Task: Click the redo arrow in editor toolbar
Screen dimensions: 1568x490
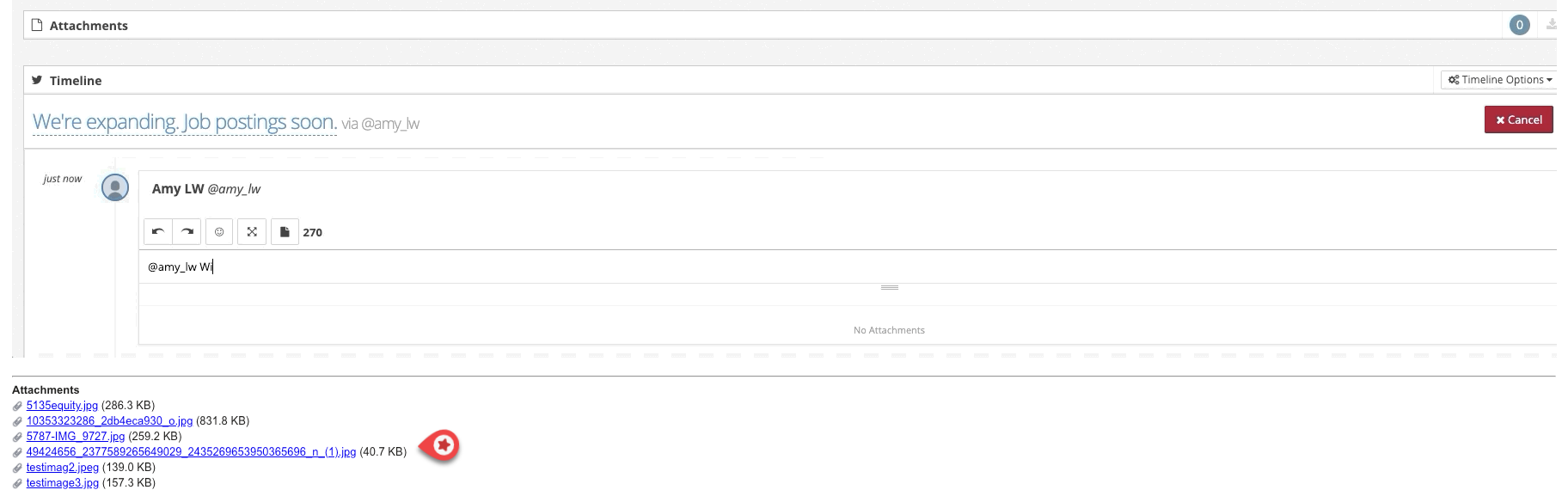Action: pyautogui.click(x=187, y=232)
